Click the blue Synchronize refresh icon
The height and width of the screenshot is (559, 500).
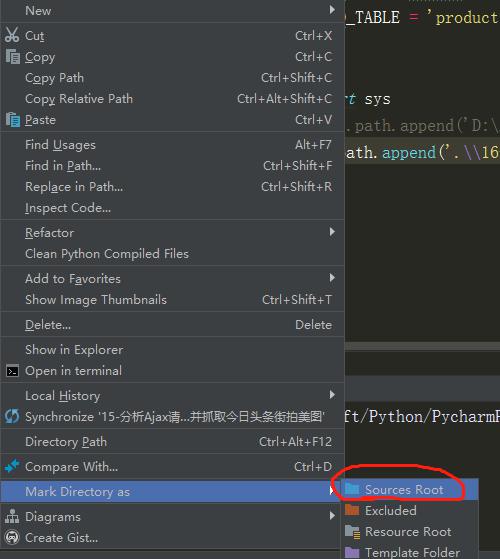pyautogui.click(x=12, y=416)
